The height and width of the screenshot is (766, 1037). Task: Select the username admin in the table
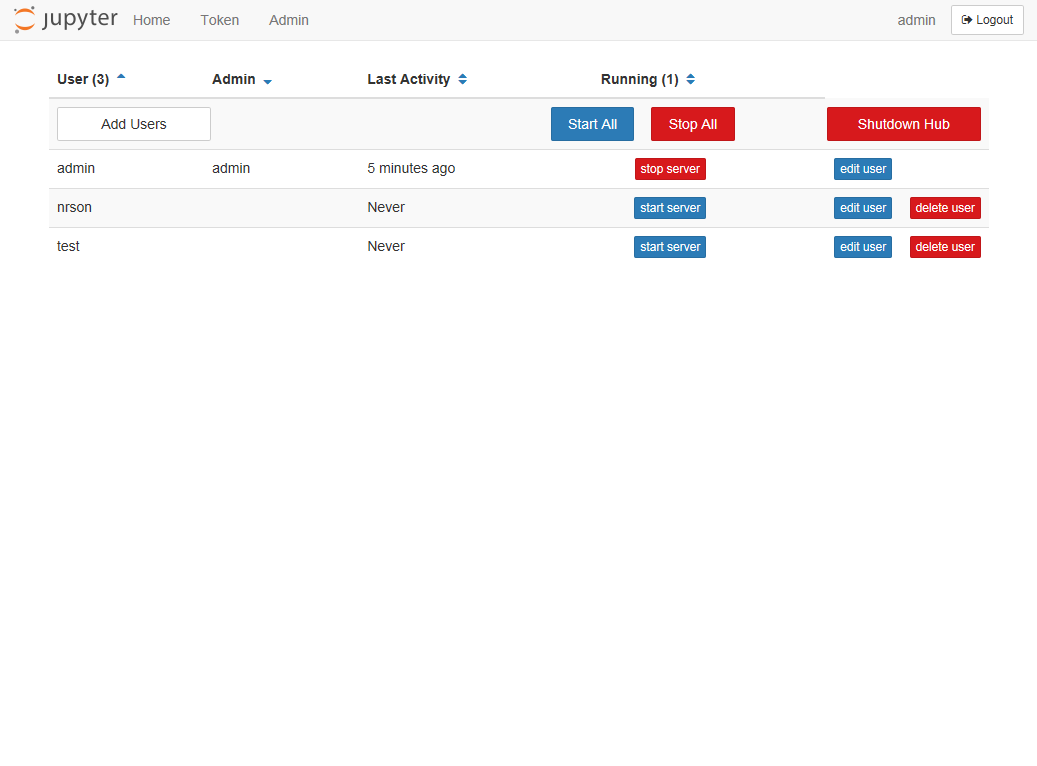(x=76, y=168)
